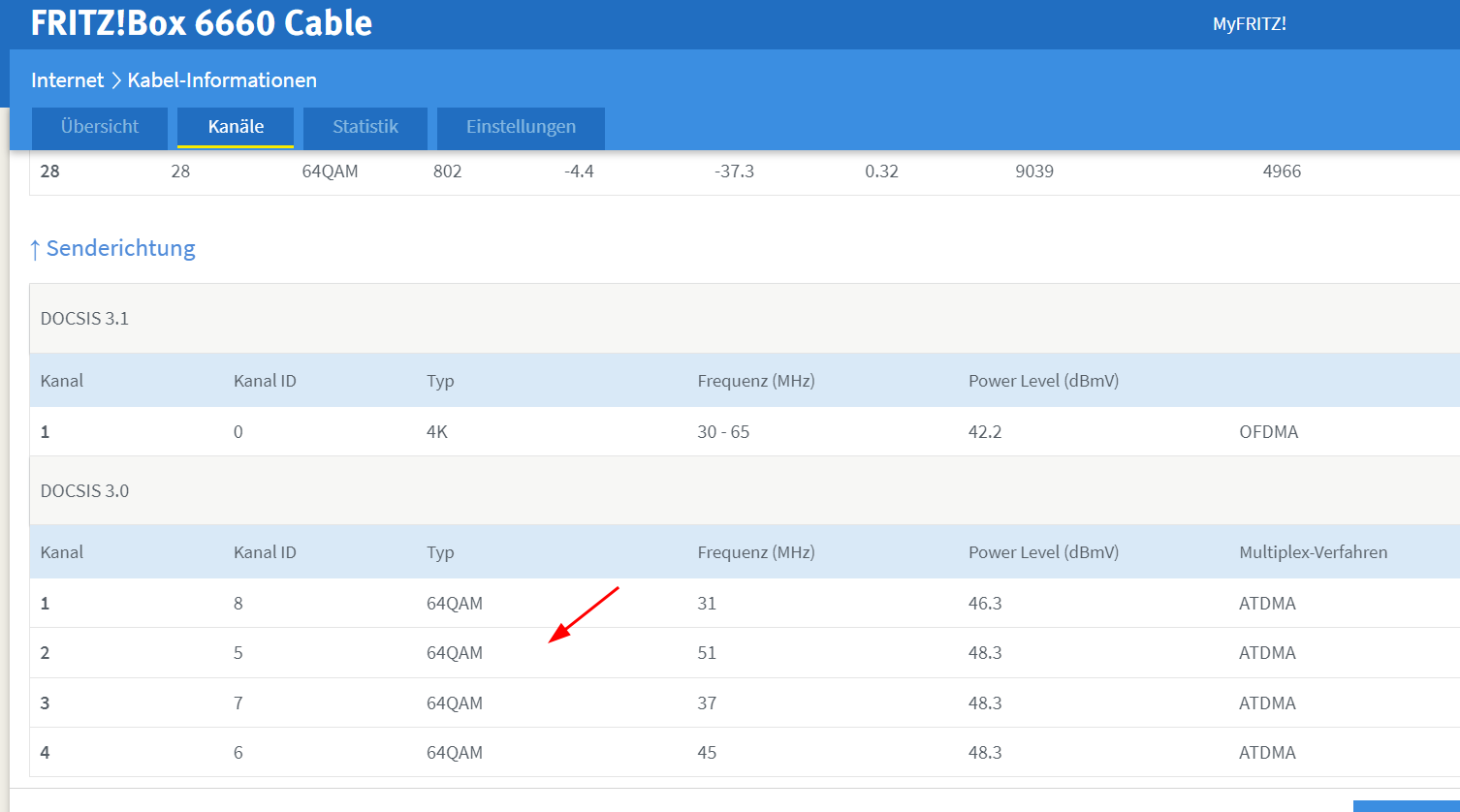Click the 0.32 value in row 28
This screenshot has width=1460, height=812.
[881, 172]
